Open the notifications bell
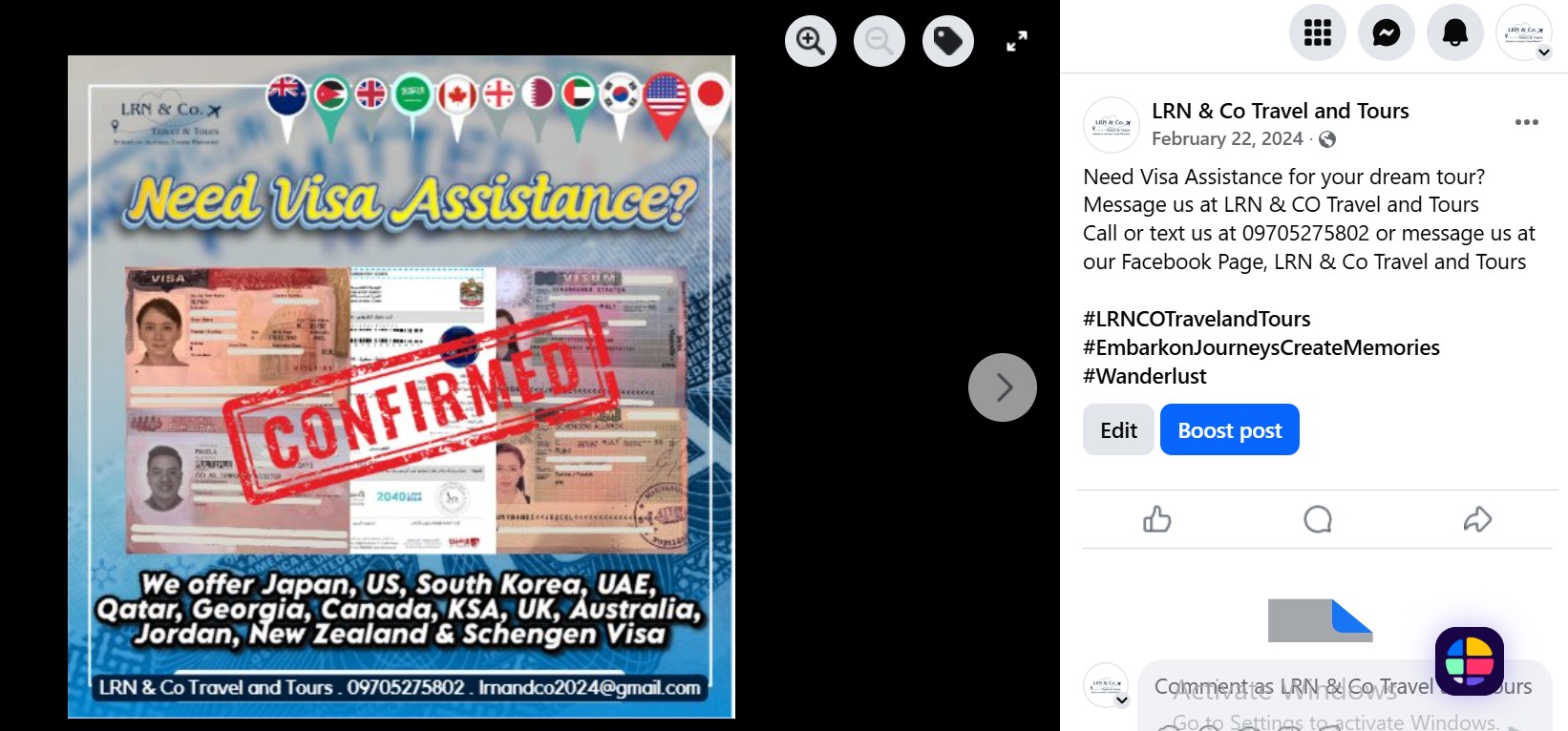This screenshot has height=731, width=1568. 1455,32
